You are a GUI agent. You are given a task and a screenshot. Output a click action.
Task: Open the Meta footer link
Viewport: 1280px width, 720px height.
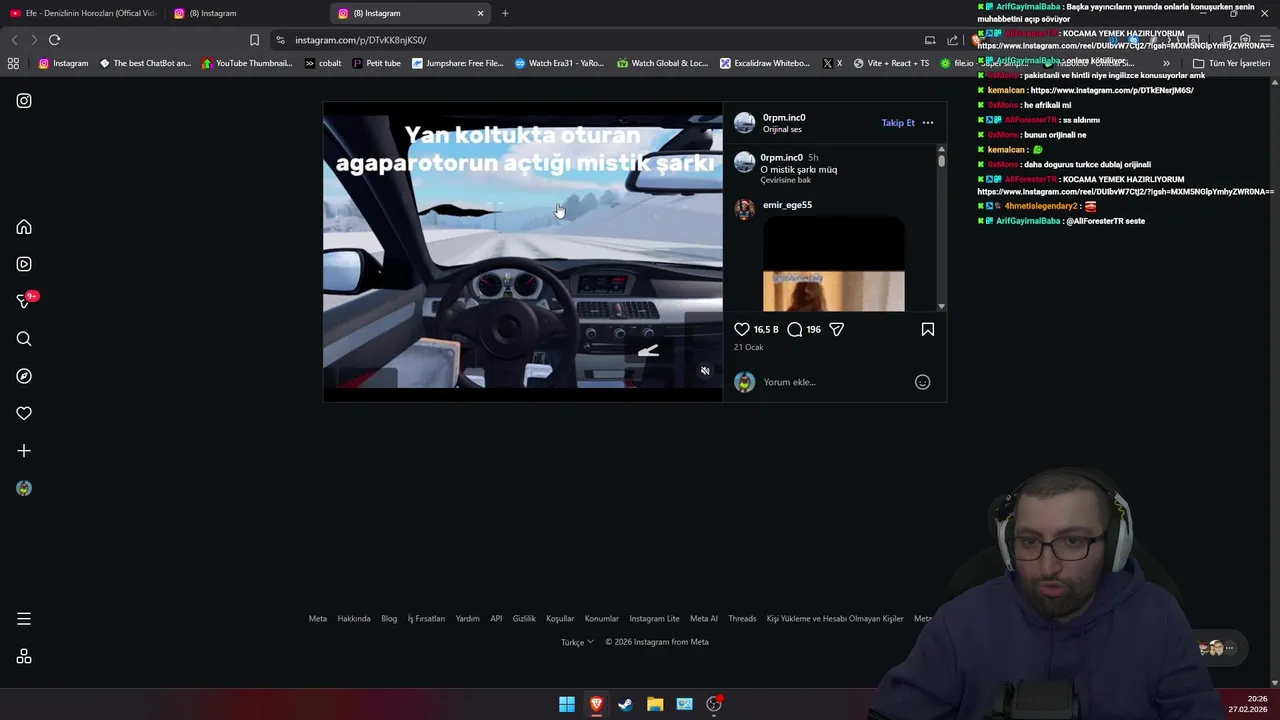[x=318, y=619]
